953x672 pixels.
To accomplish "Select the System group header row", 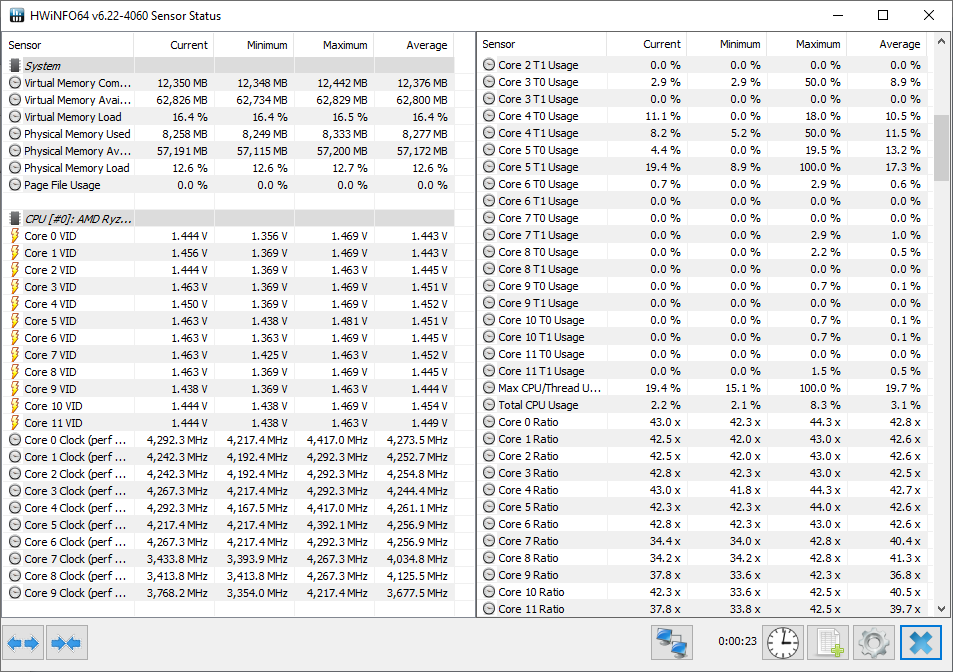I will click(x=231, y=65).
